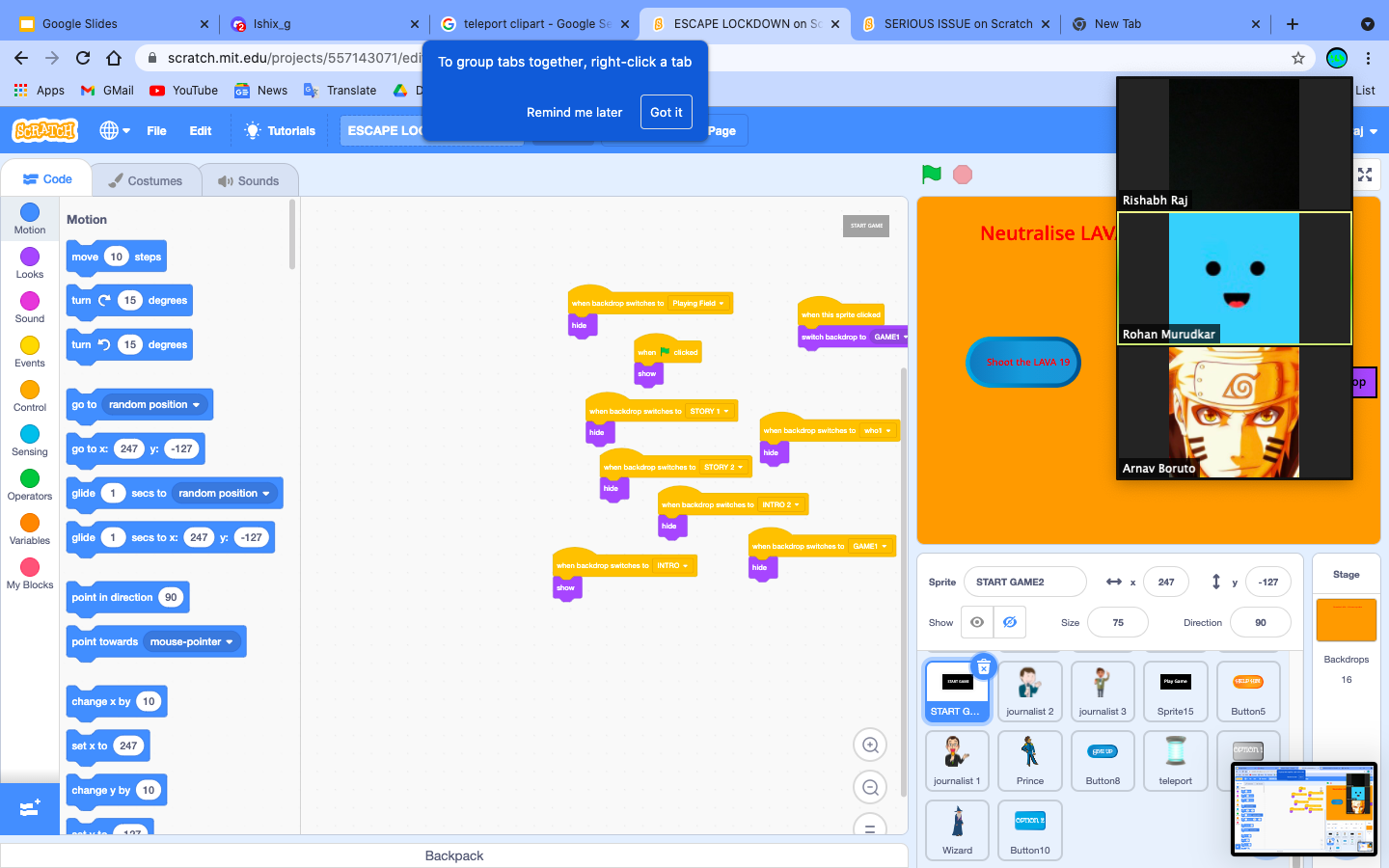Edit the sprite name field
Image resolution: width=1389 pixels, height=868 pixels.
click(x=1024, y=582)
